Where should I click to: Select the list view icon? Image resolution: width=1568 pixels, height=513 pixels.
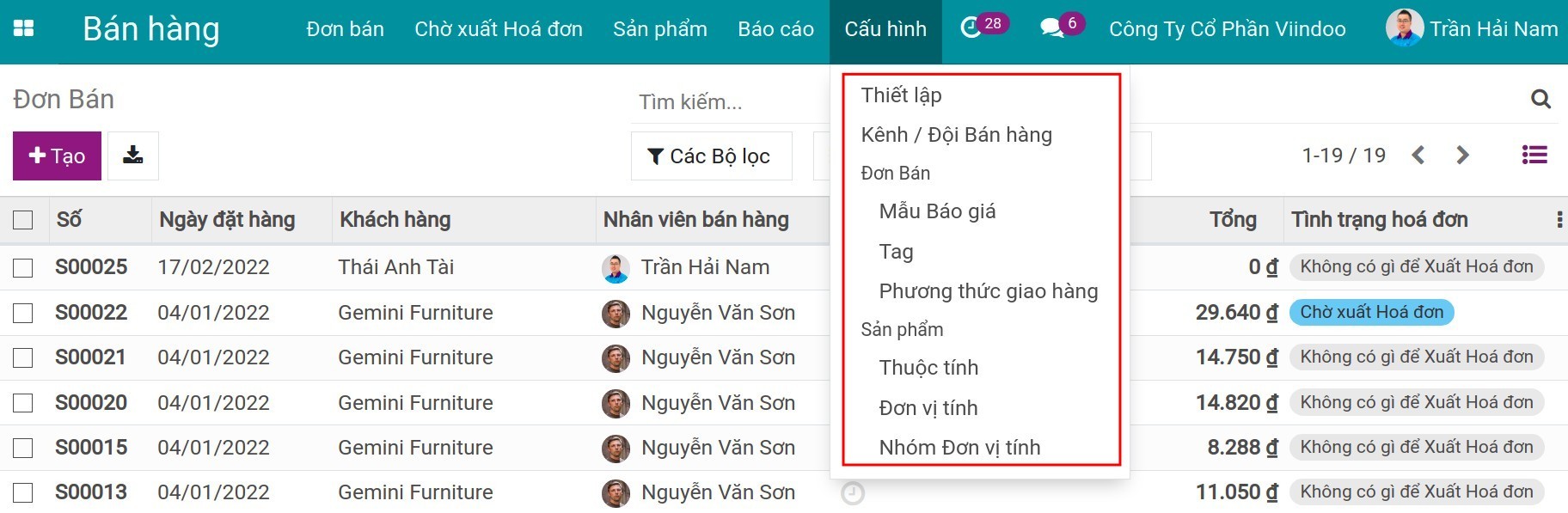pyautogui.click(x=1534, y=156)
